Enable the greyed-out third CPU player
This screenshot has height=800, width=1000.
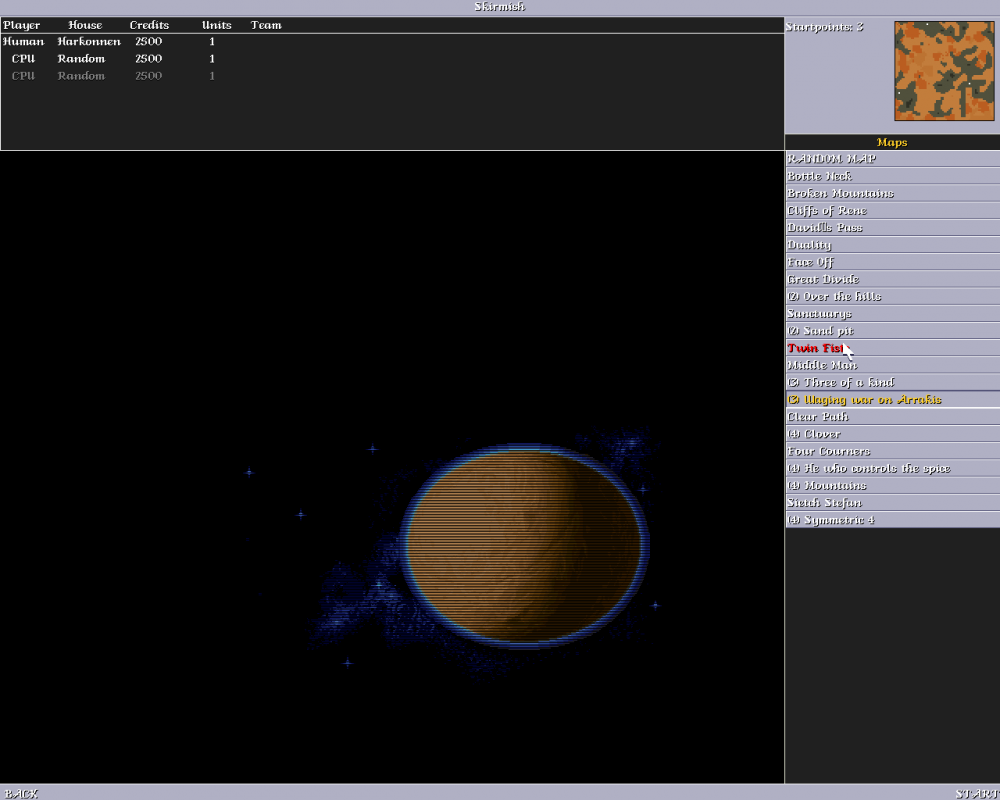tap(23, 76)
